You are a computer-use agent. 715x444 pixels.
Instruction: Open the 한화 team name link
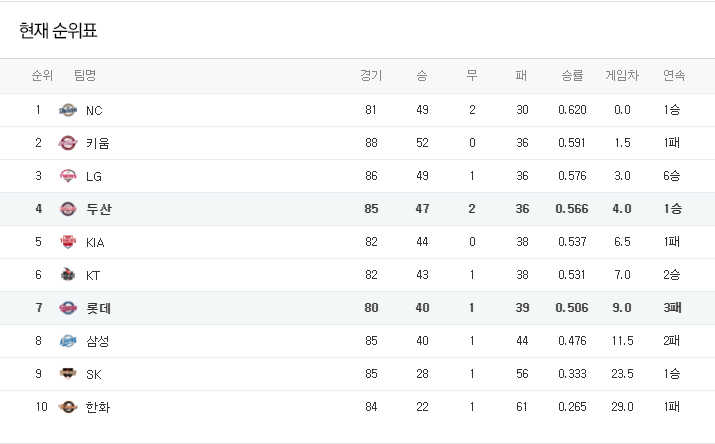[x=98, y=407]
